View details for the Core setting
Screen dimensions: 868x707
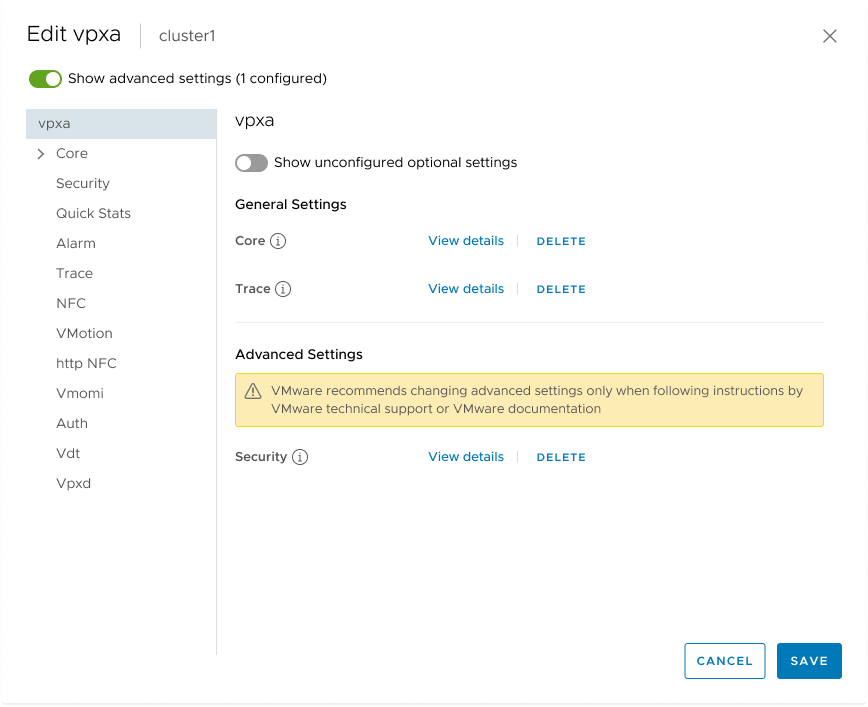(466, 241)
